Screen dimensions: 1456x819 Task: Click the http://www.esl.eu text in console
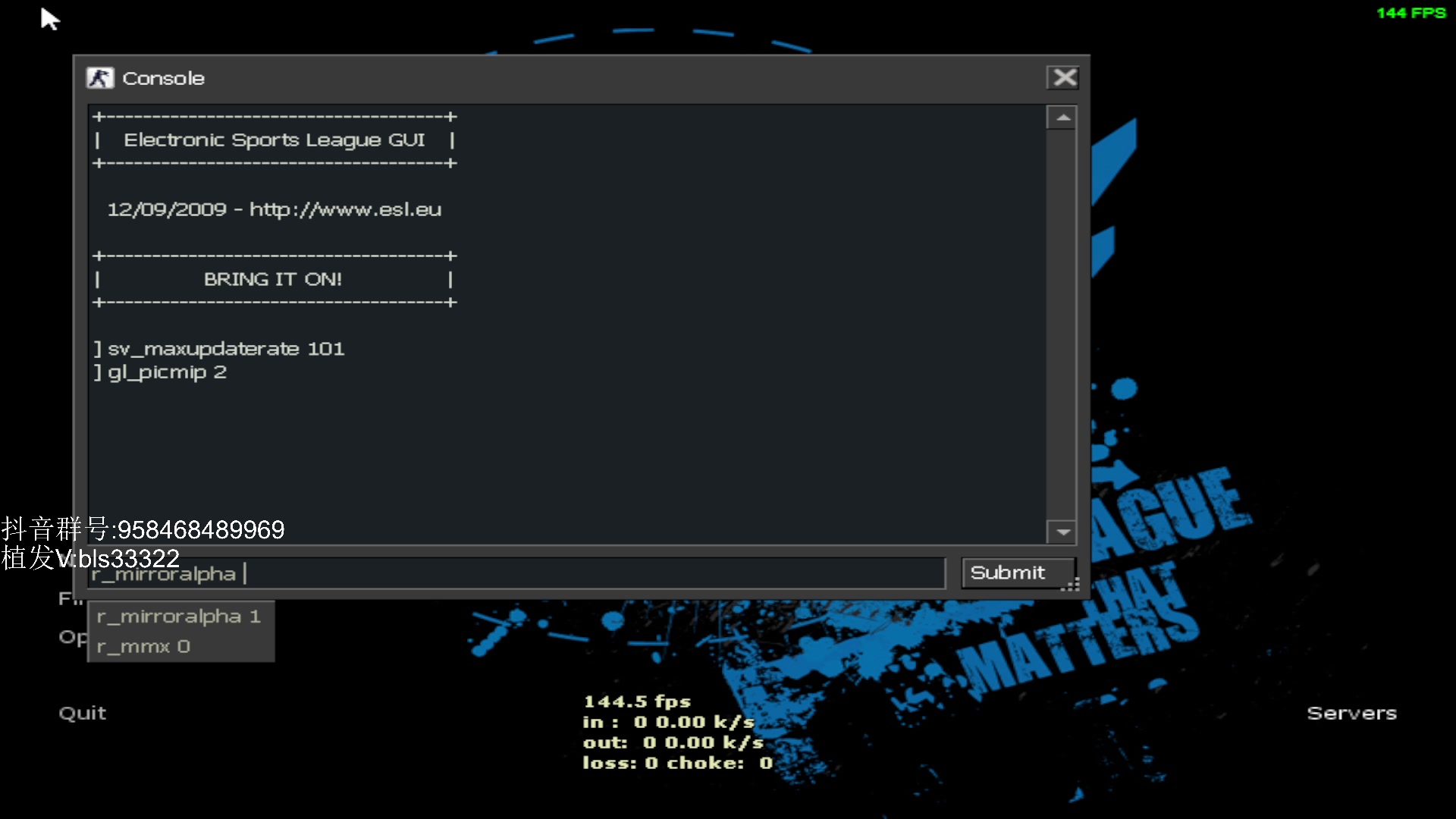tap(345, 210)
